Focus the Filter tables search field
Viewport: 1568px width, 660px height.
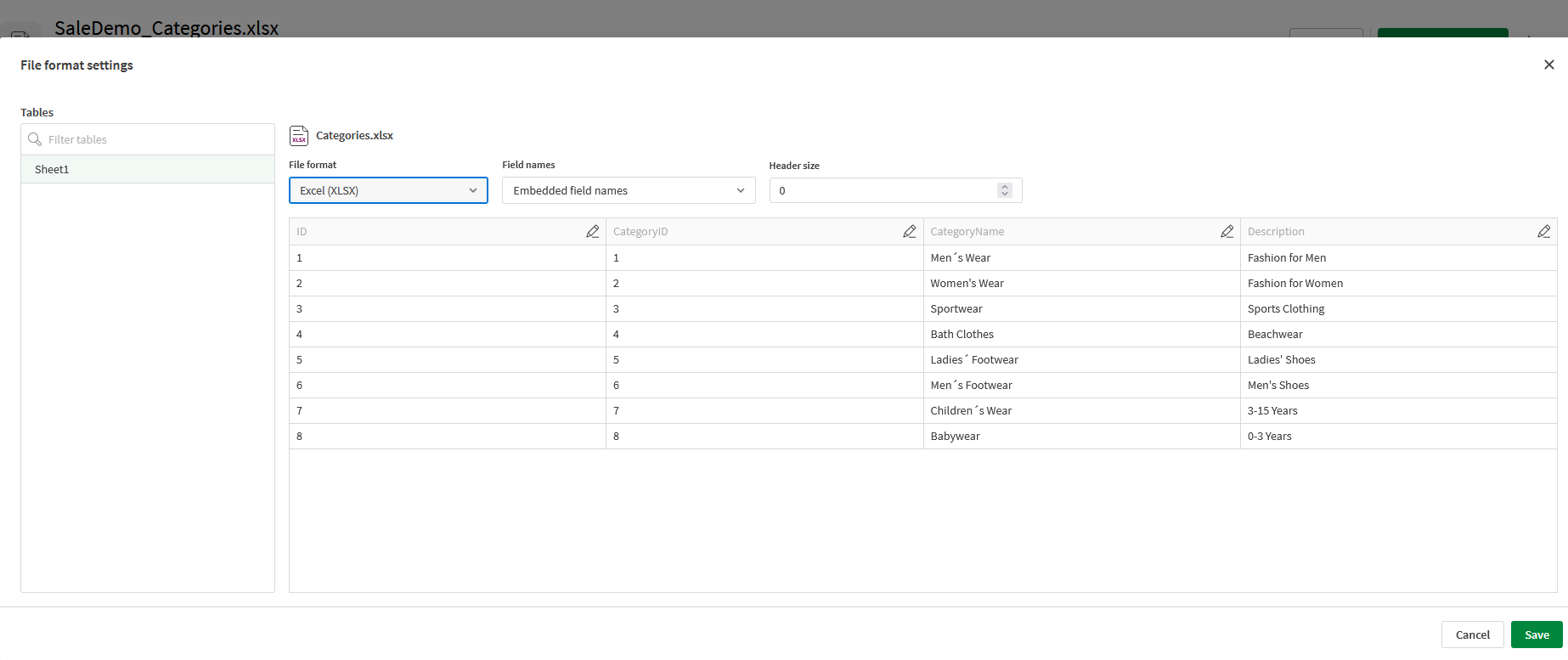153,139
